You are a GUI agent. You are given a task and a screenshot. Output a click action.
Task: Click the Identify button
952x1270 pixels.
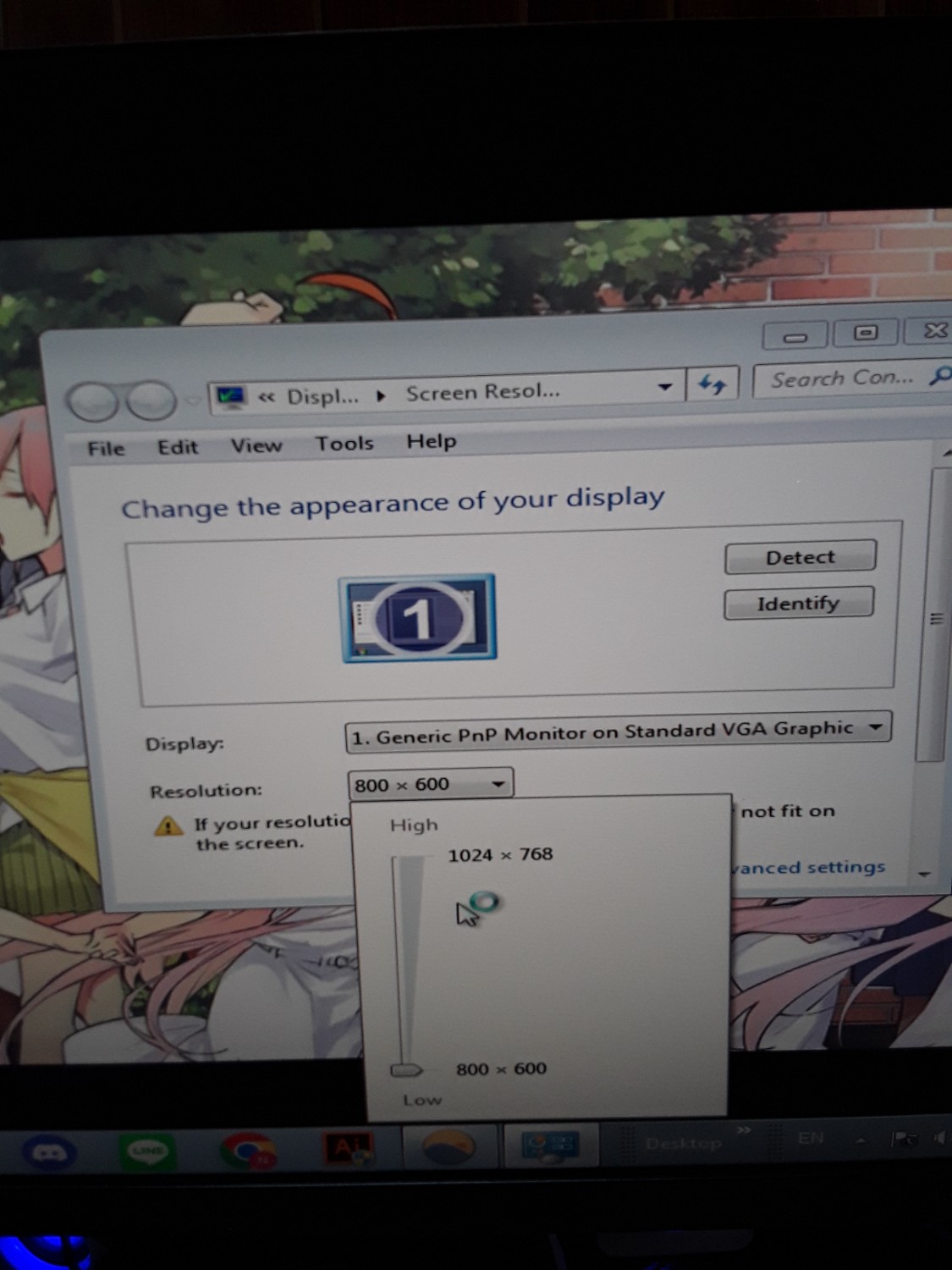click(x=798, y=603)
